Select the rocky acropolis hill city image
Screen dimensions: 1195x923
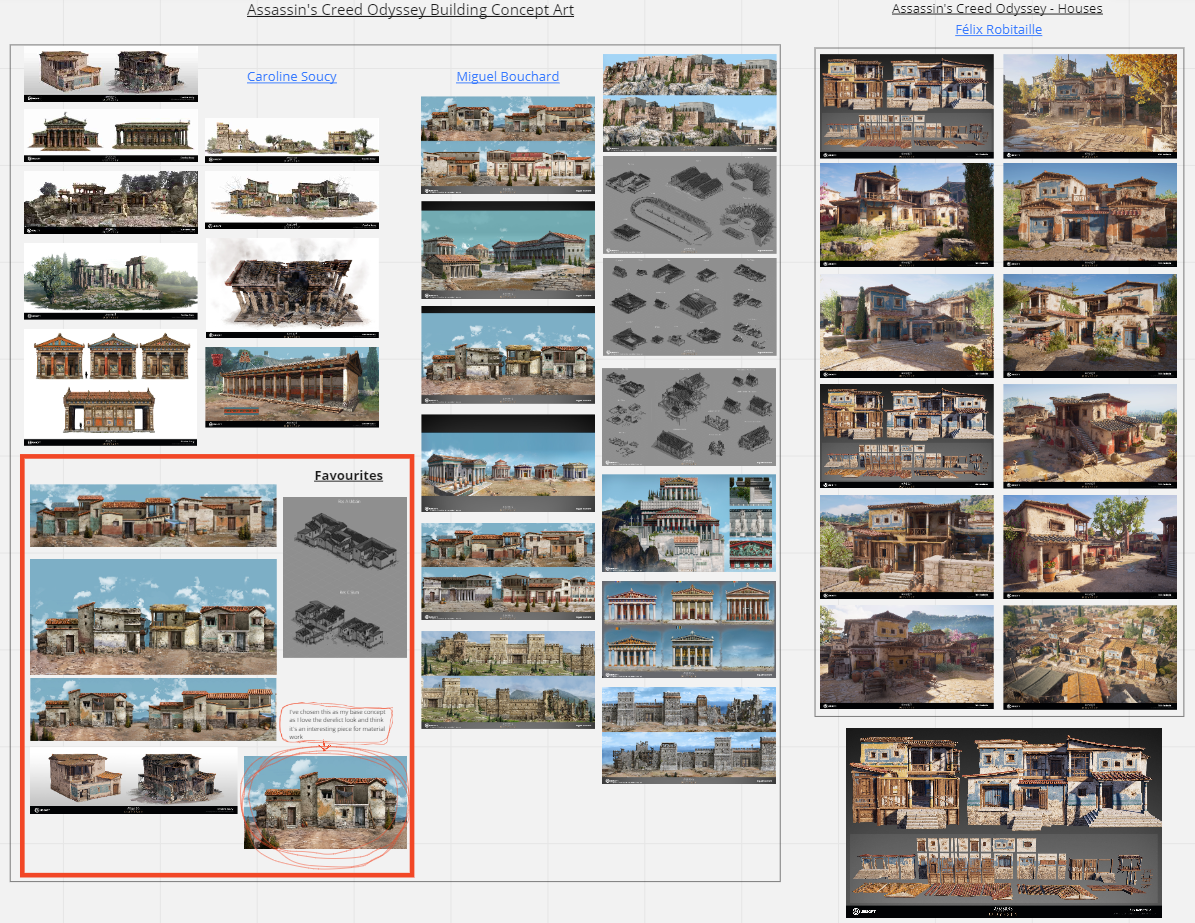690,102
